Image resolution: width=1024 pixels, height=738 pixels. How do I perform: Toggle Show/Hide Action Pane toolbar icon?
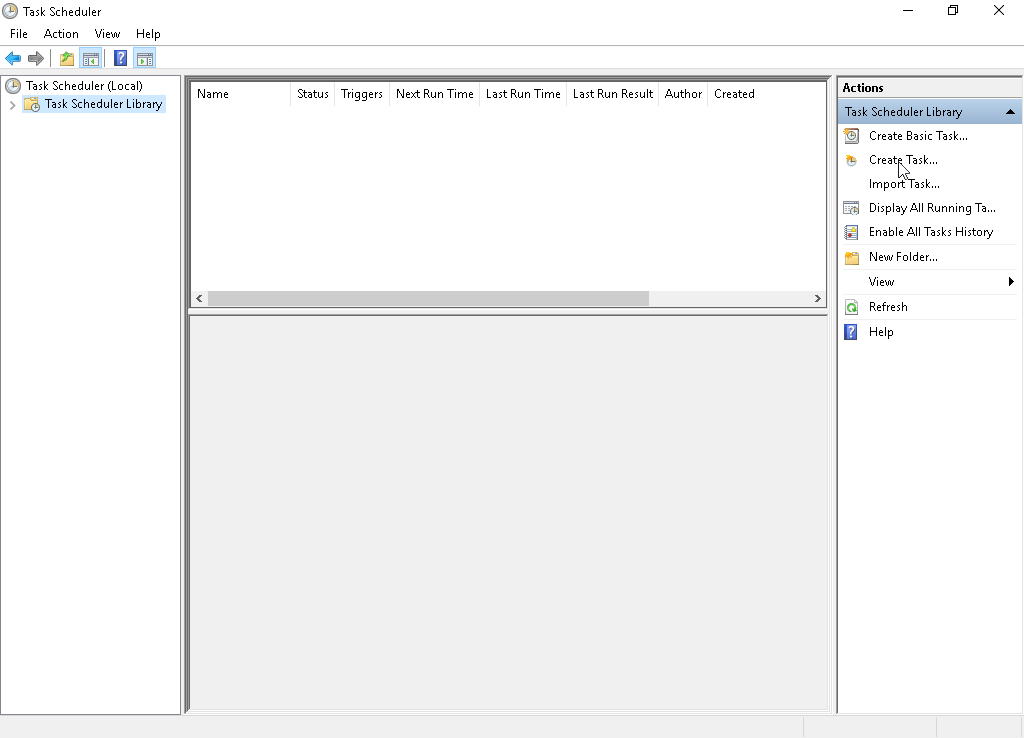pyautogui.click(x=145, y=59)
